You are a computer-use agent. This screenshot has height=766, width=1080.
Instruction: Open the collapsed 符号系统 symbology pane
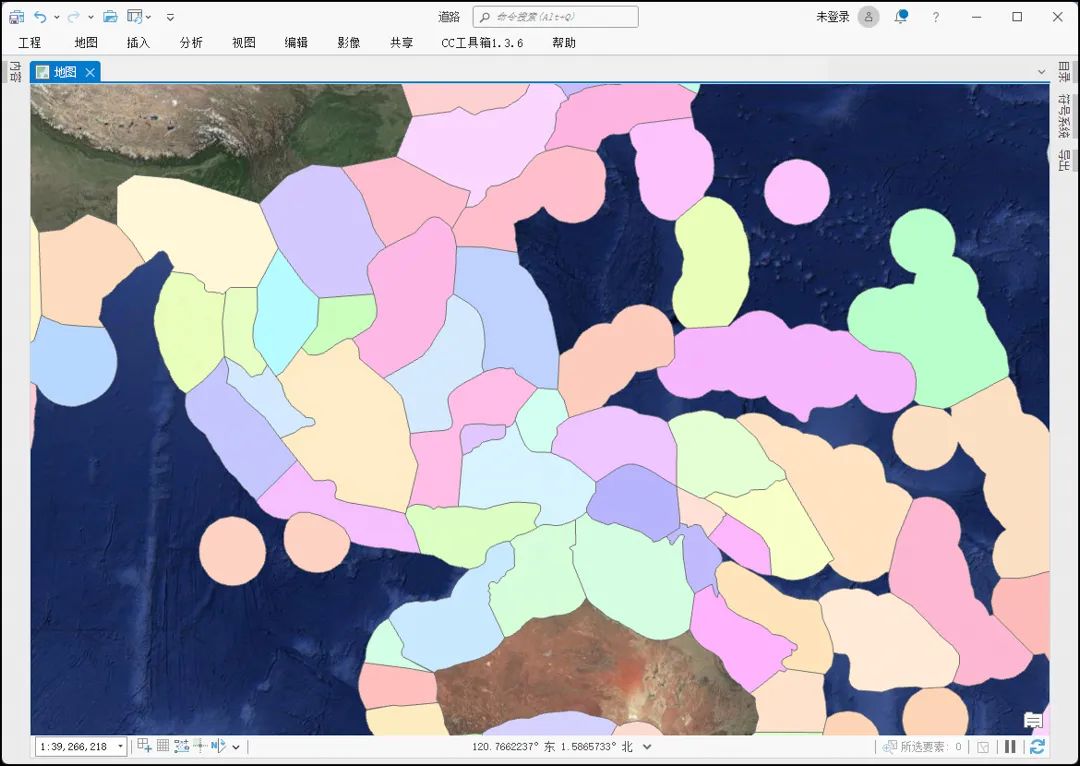point(1064,116)
